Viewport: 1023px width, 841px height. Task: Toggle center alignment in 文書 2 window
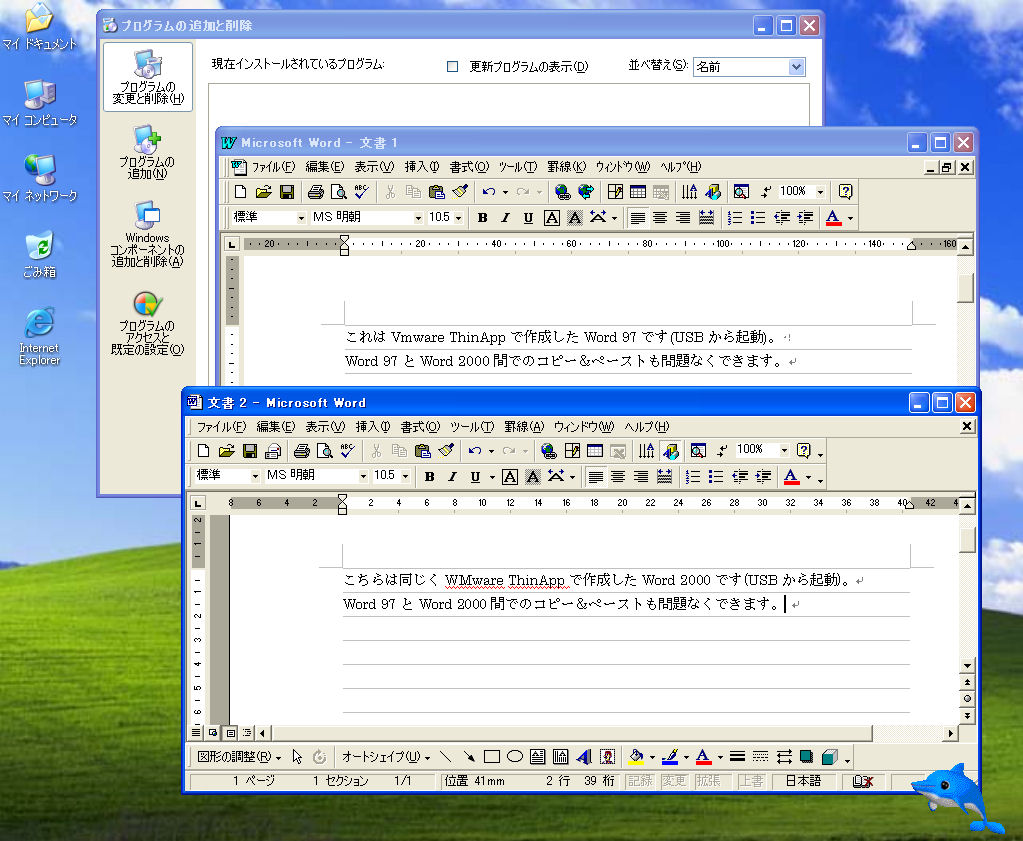click(617, 477)
